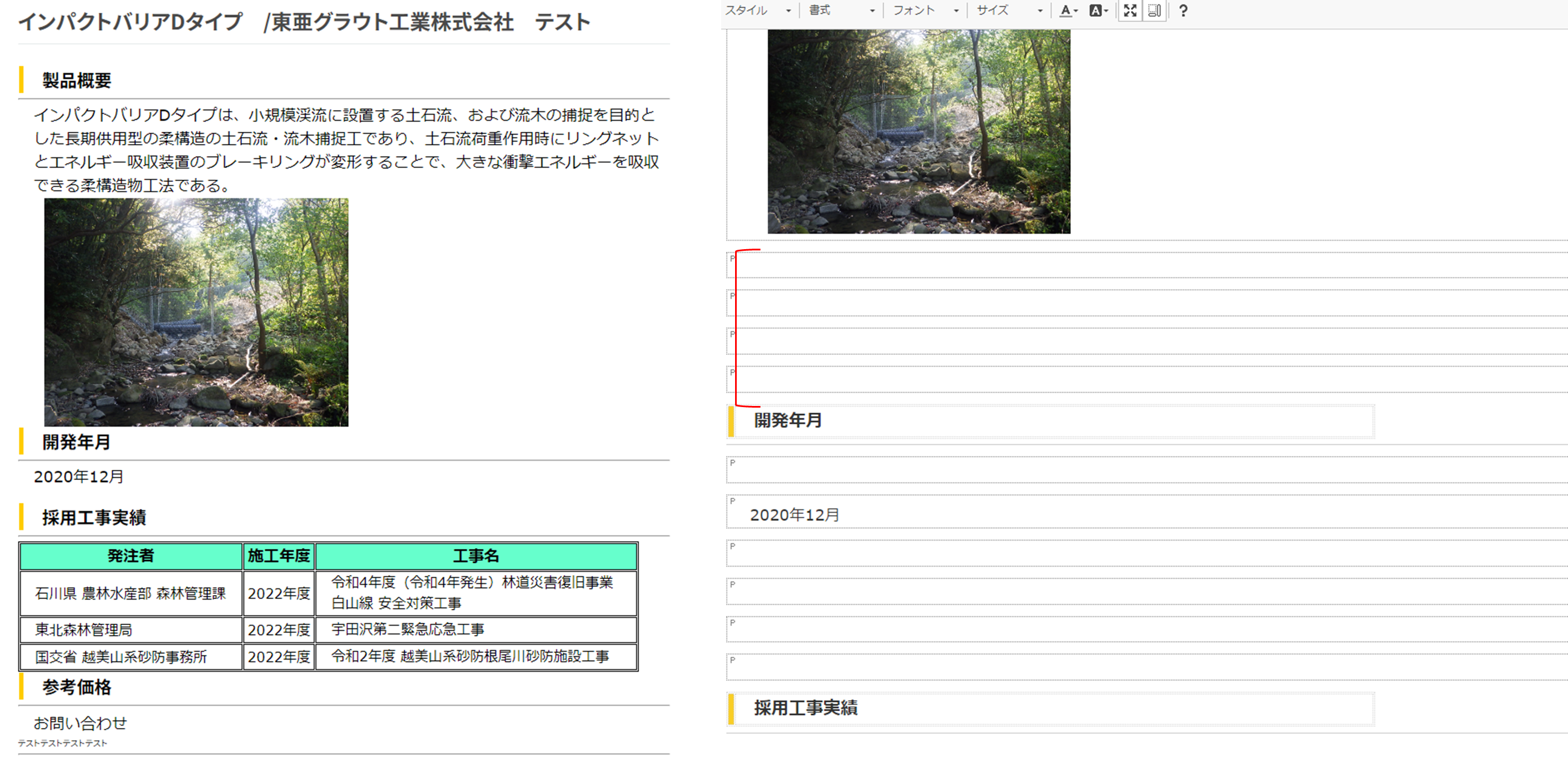
Task: Select the 東北森林管理局 table cell
Action: point(83,630)
